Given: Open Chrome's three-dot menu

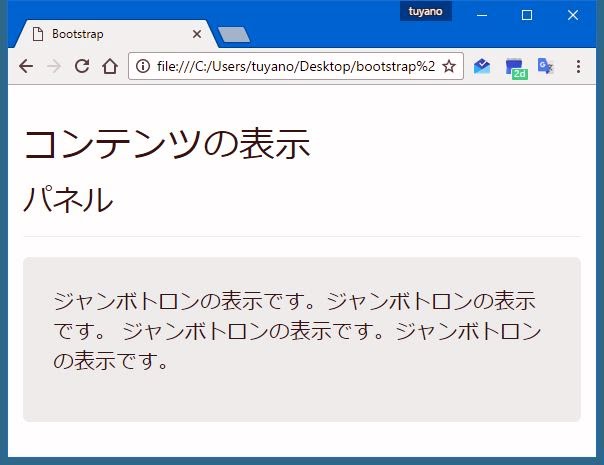Looking at the screenshot, I should [578, 66].
